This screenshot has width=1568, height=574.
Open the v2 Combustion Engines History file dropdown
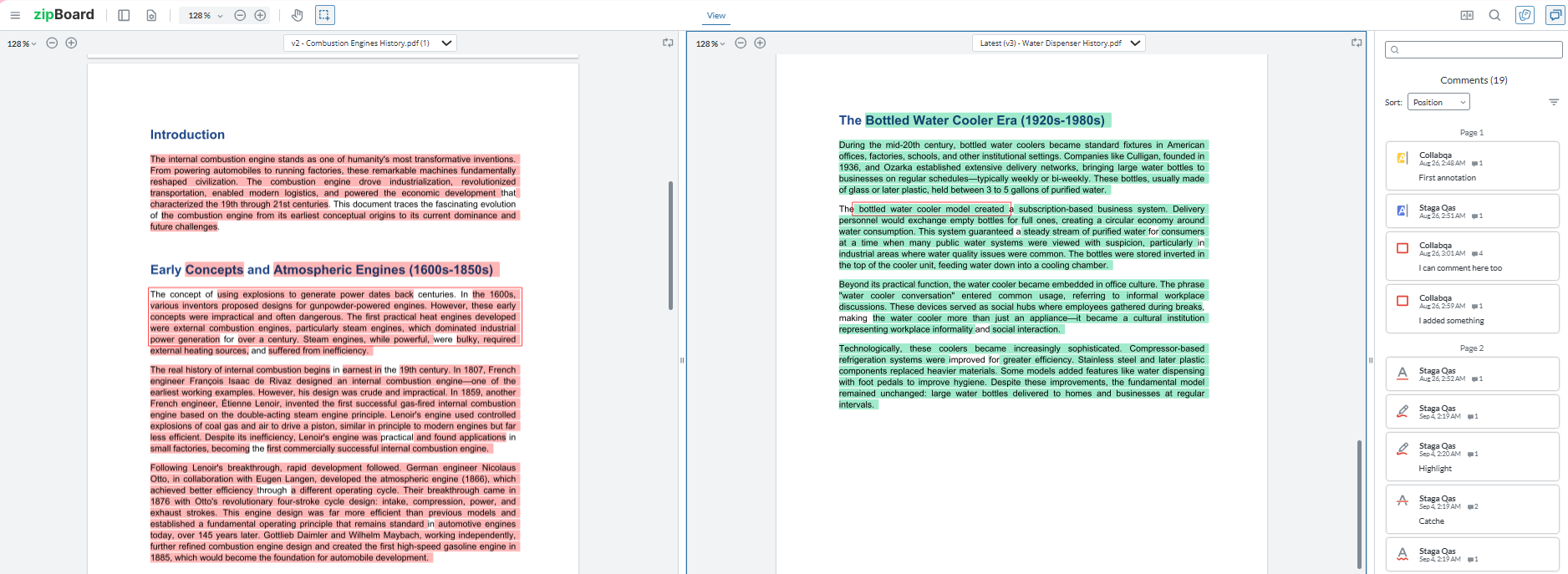(x=370, y=43)
